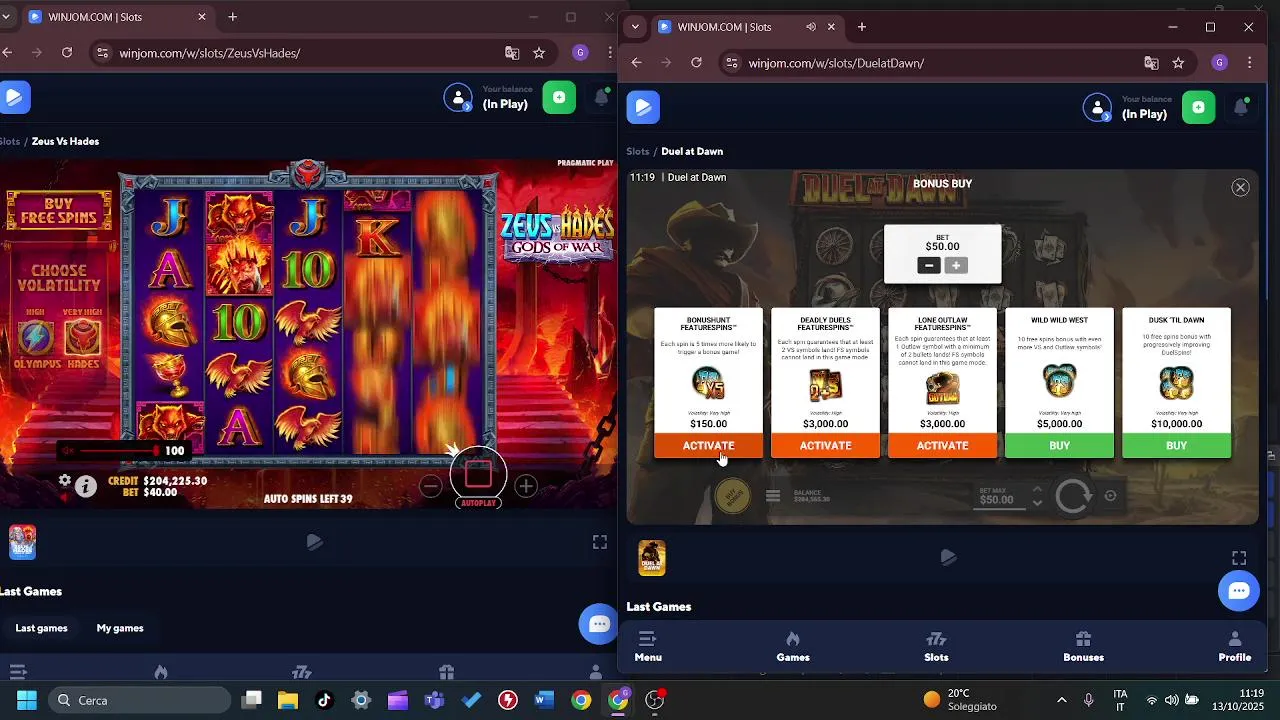Click round Buy Bonus coin in Duel at Dawn
The height and width of the screenshot is (720, 1280).
733,495
